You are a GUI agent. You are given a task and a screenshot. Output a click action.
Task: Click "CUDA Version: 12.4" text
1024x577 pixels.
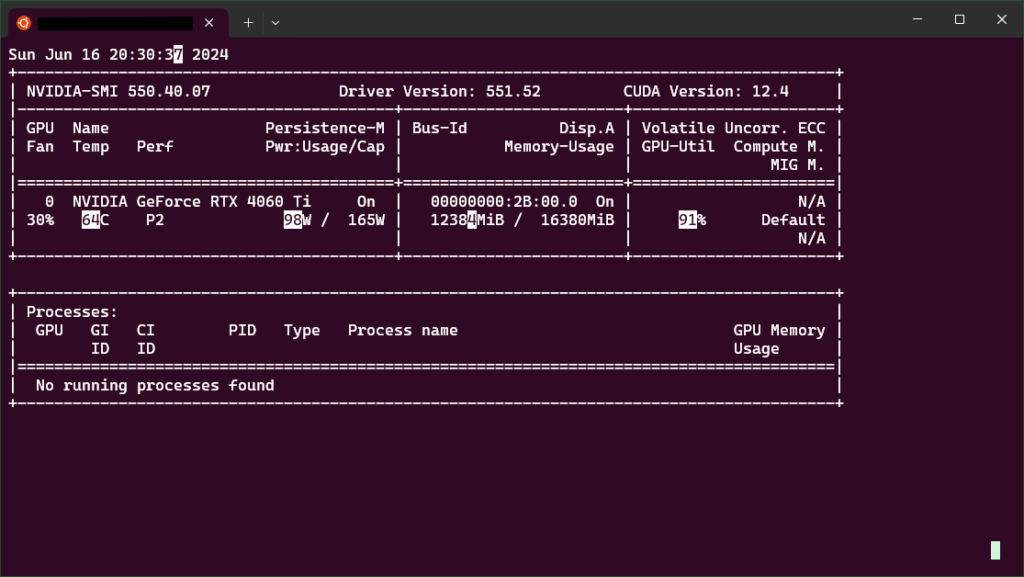[x=706, y=91]
